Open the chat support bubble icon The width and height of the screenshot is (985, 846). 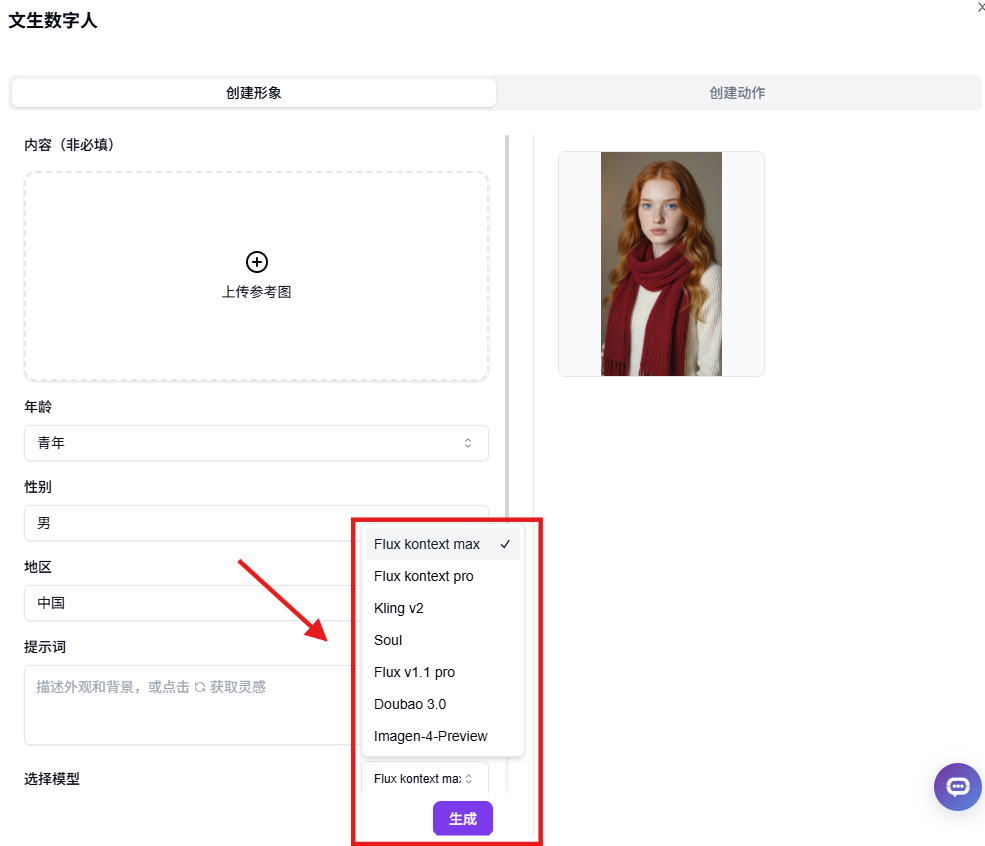point(957,786)
